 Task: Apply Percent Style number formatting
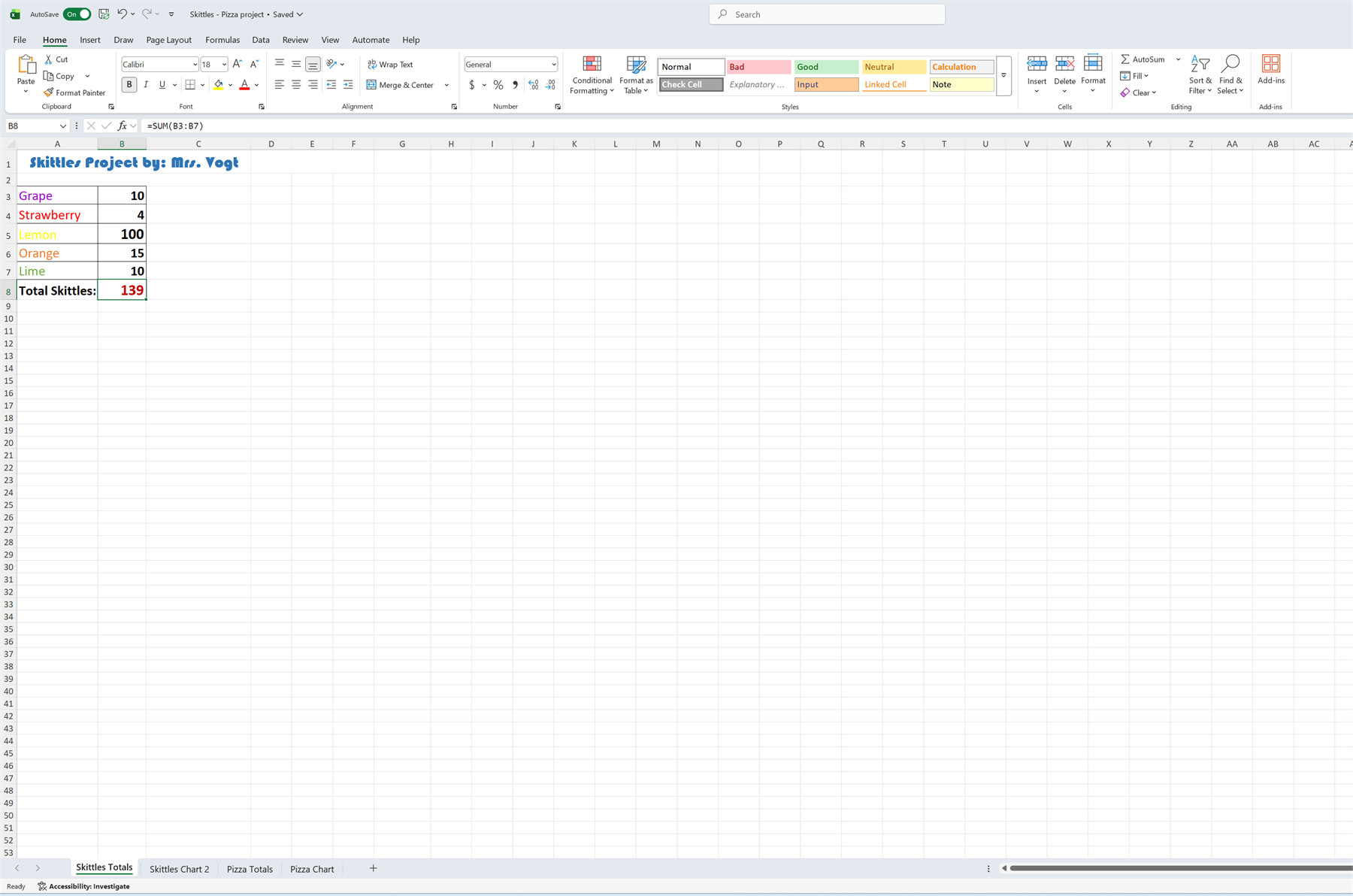[x=498, y=85]
